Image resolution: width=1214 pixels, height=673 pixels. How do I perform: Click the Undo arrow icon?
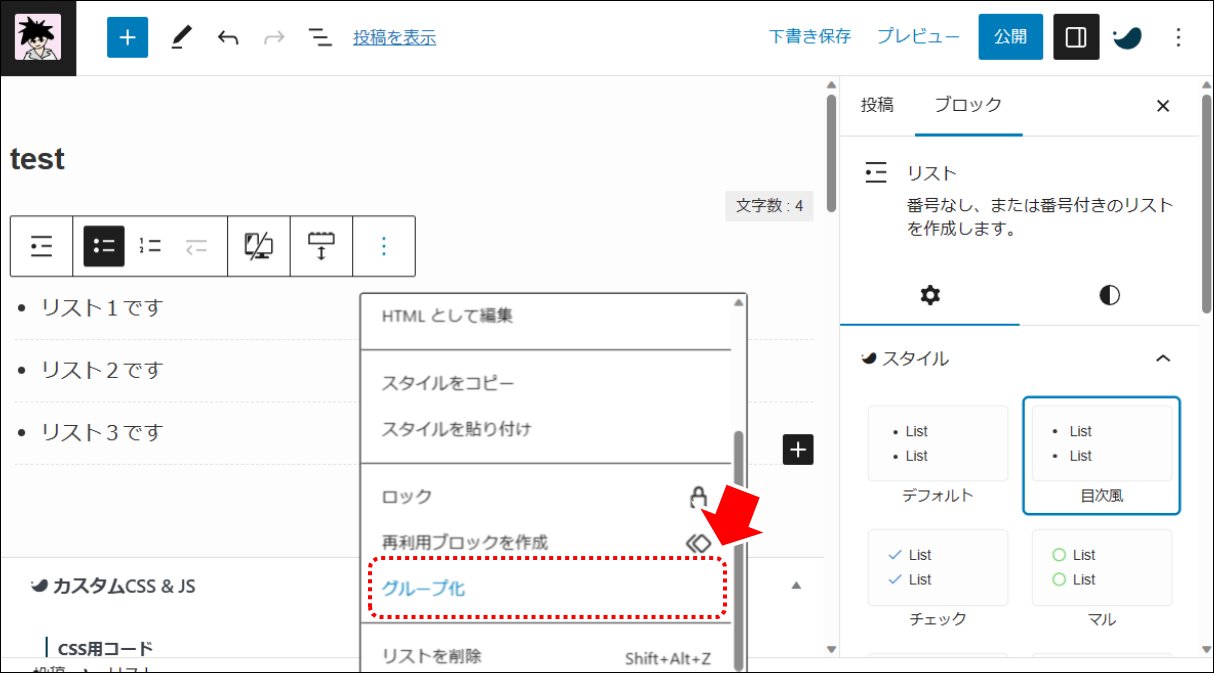coord(228,38)
